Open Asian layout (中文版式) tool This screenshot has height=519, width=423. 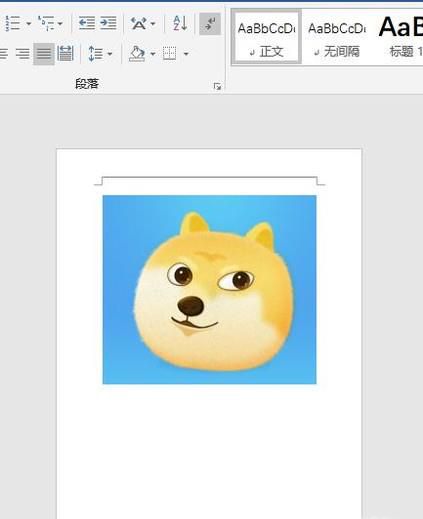pos(139,24)
